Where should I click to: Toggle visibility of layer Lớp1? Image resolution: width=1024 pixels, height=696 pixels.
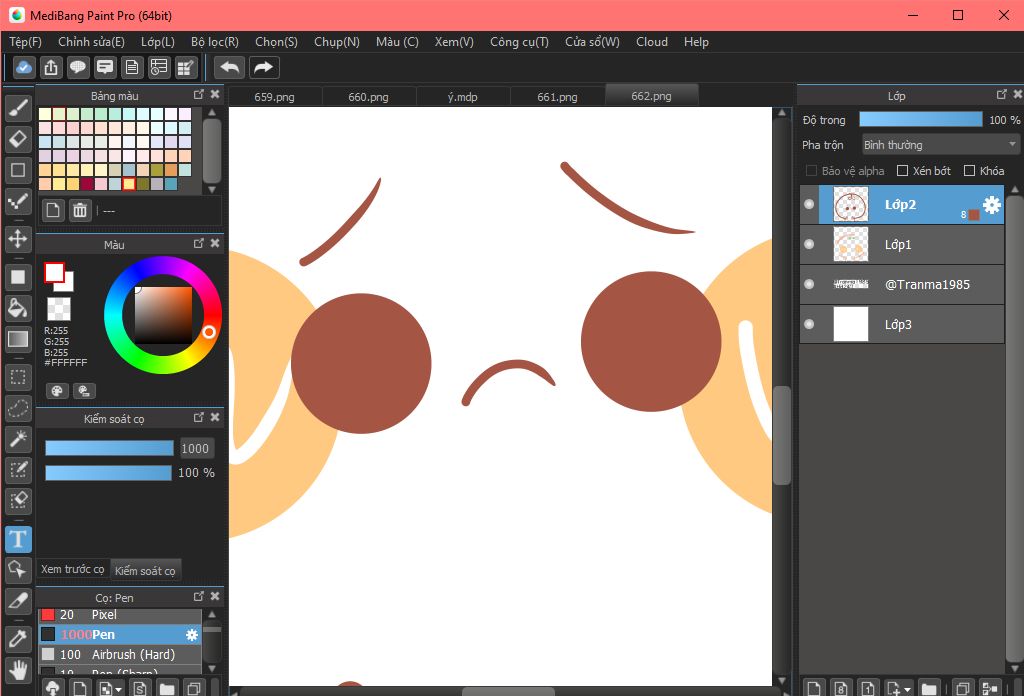click(x=809, y=244)
